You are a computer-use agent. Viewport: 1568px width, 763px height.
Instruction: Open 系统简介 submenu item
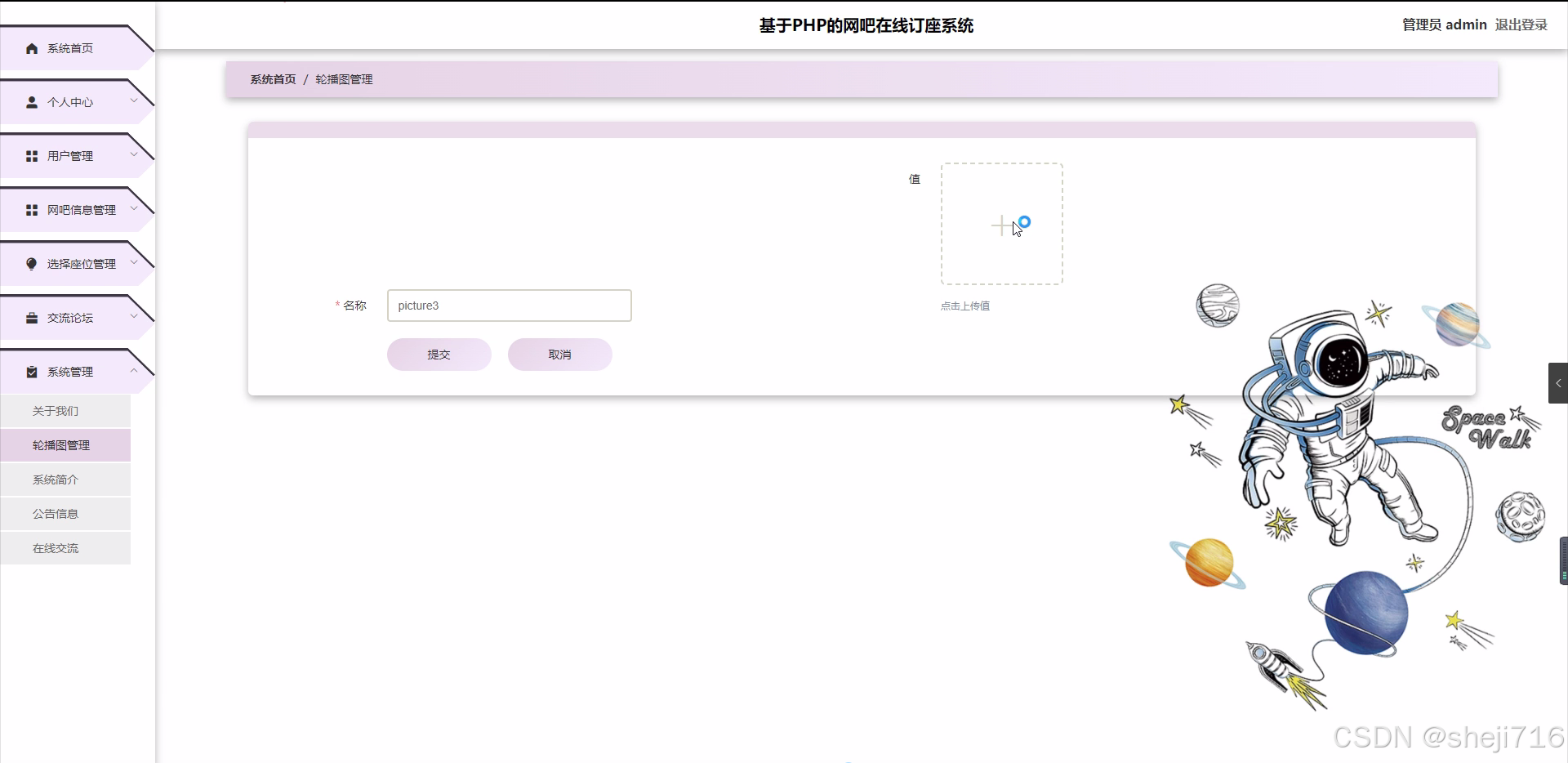(x=65, y=480)
